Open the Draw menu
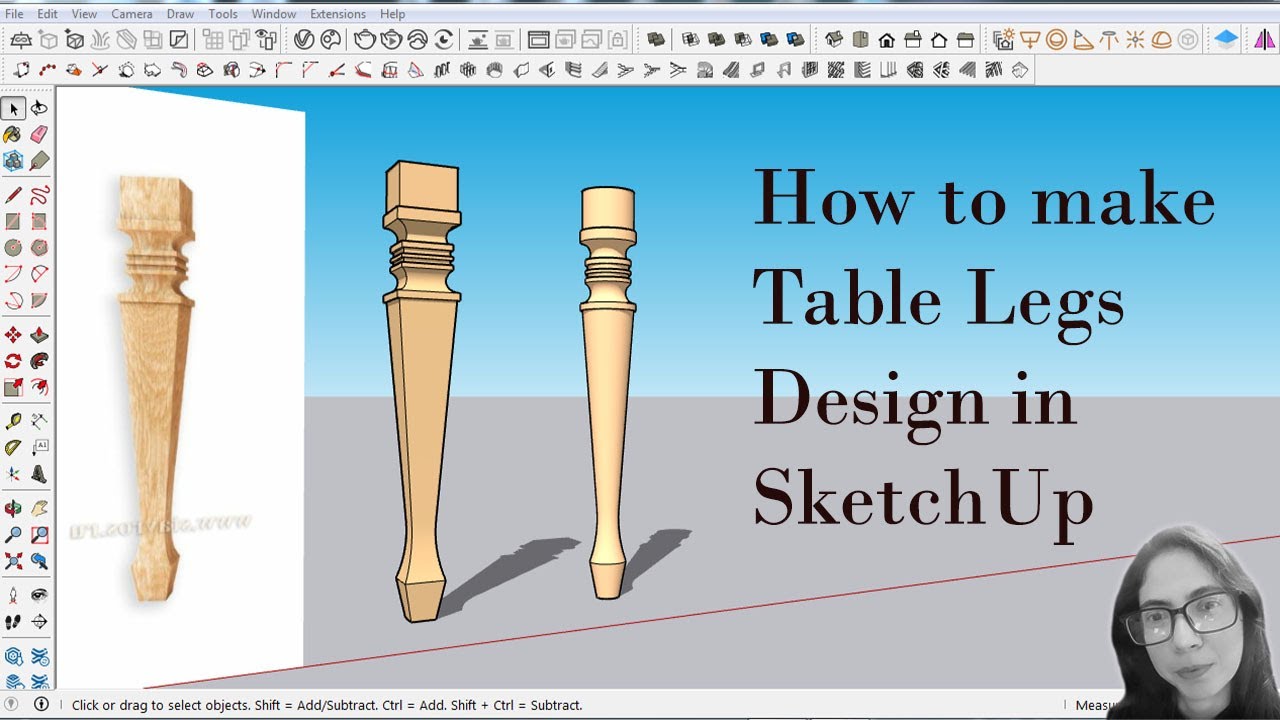This screenshot has width=1280, height=720. click(x=181, y=14)
